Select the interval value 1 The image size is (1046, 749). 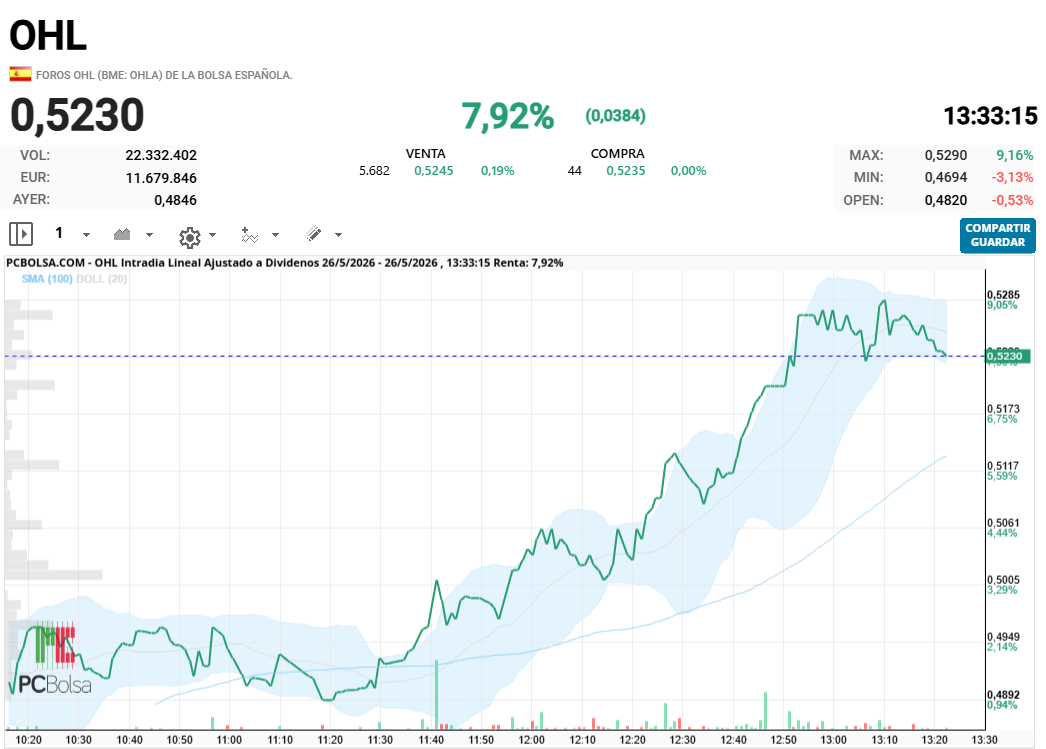click(59, 233)
